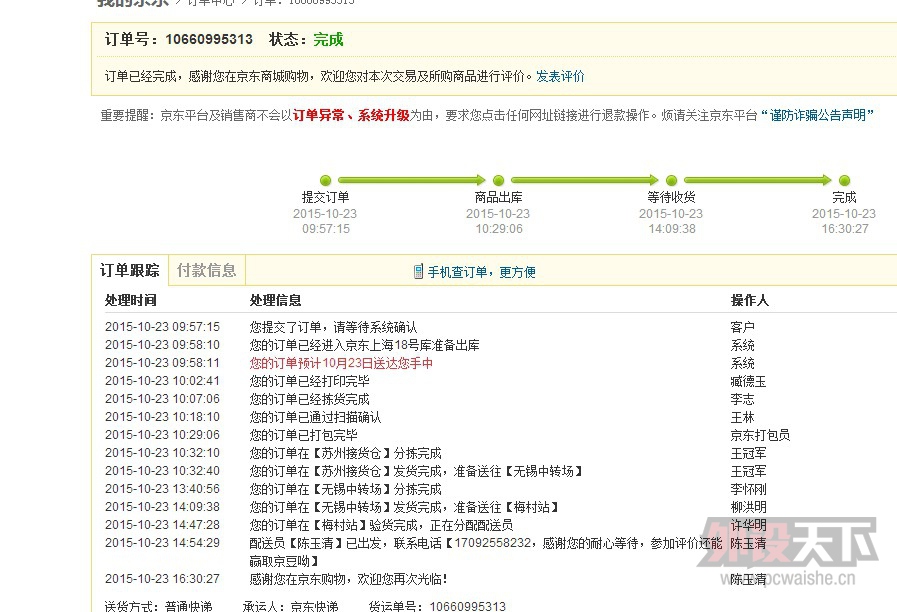This screenshot has width=897, height=612.
Task: Click the 货运单号 10660995313 at the bottom
Action: [467, 606]
